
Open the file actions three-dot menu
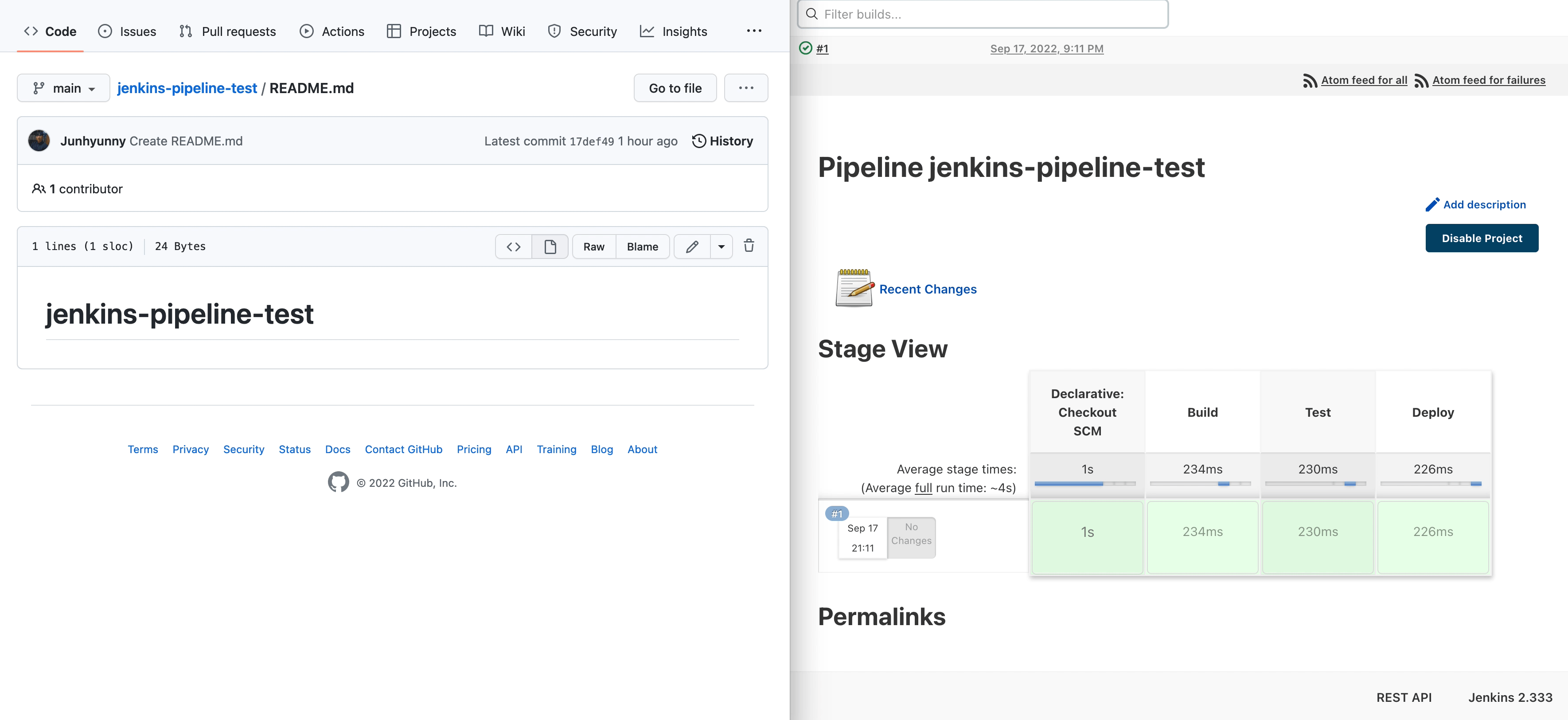745,88
